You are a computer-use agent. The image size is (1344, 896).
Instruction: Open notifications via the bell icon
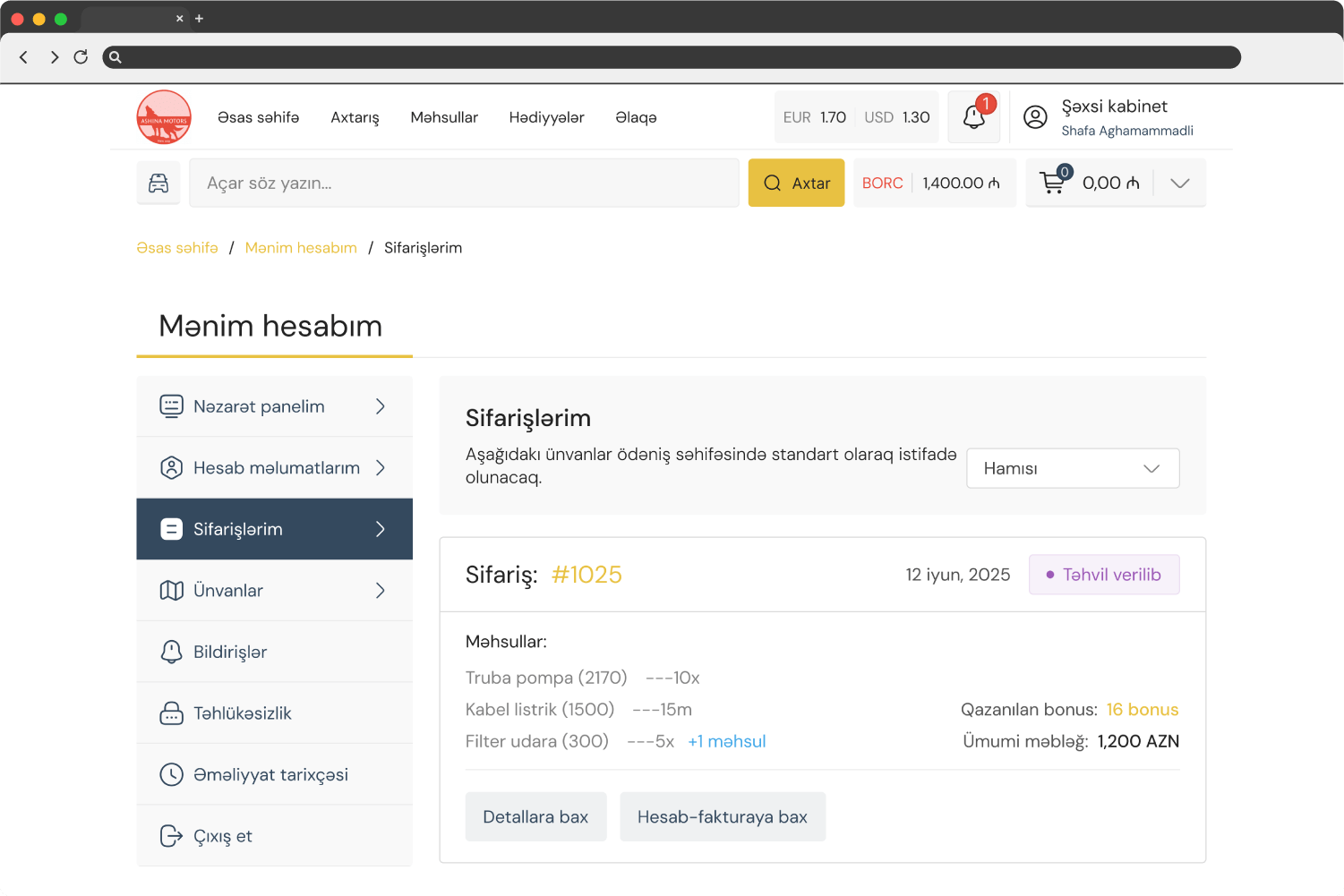click(x=973, y=116)
